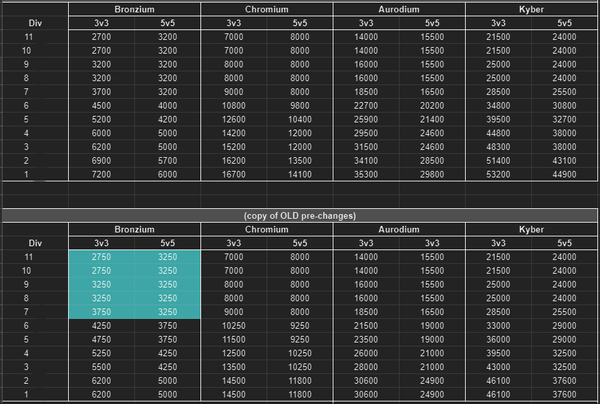Viewport: 600px width, 404px height.
Task: Select the cell showing 12500
Action: click(234, 354)
